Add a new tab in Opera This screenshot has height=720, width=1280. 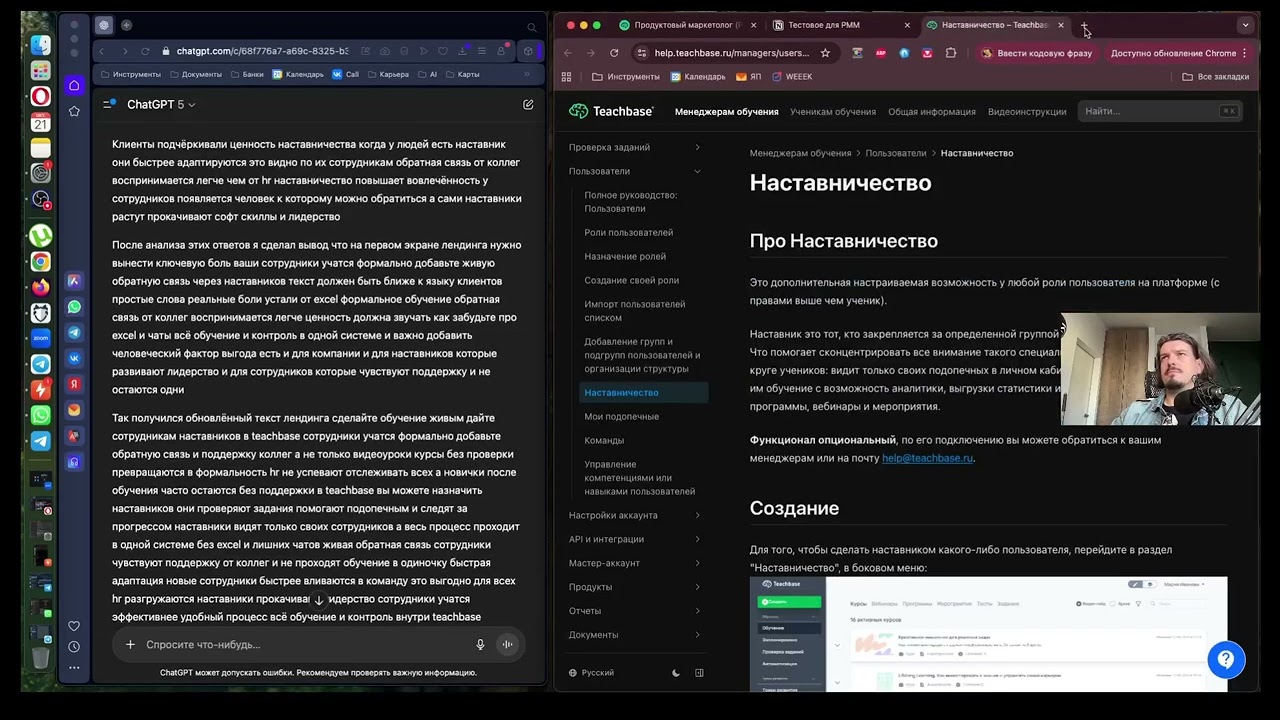pyautogui.click(x=126, y=25)
